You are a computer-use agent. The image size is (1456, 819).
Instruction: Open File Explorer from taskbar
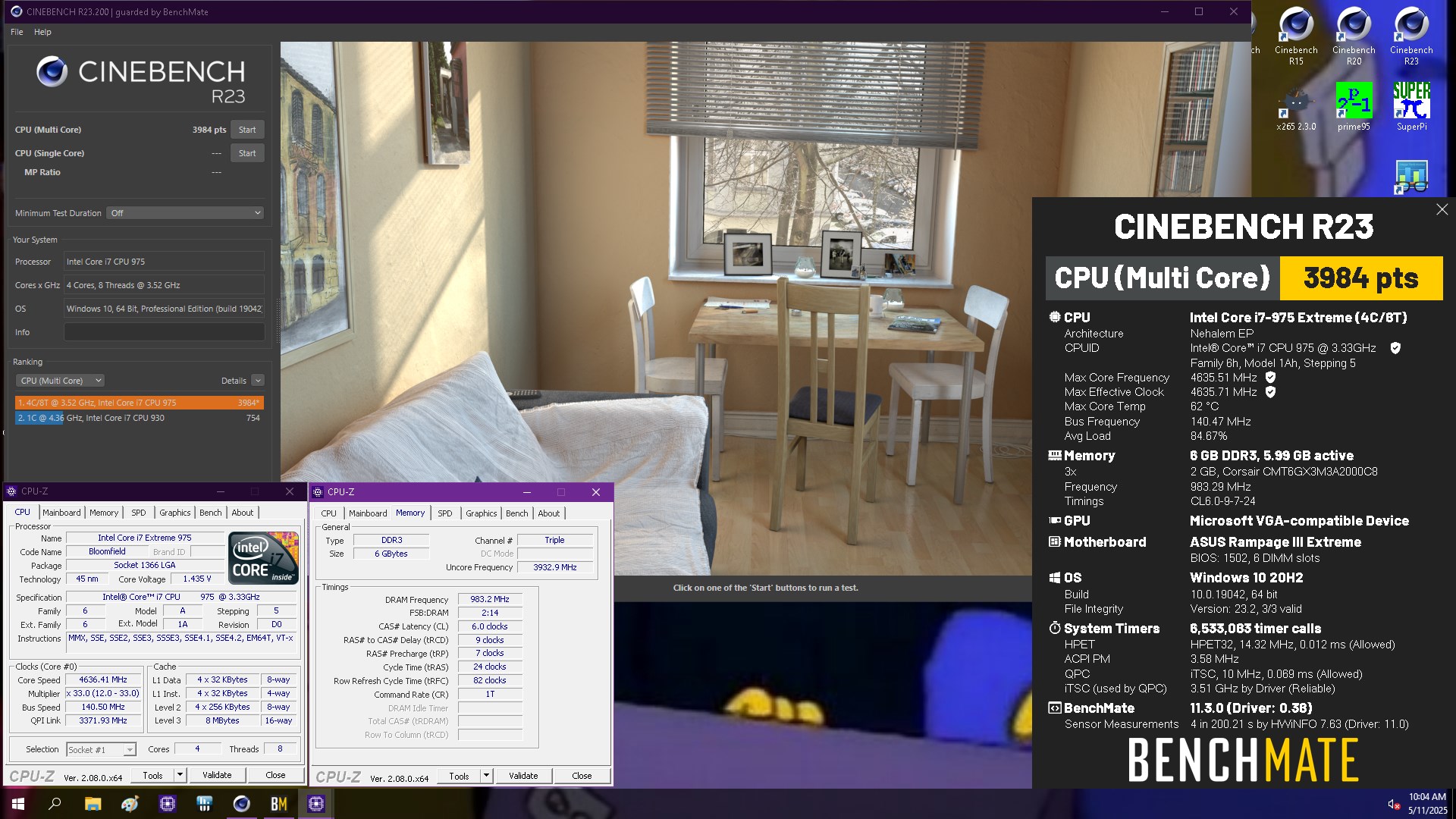pos(93,804)
